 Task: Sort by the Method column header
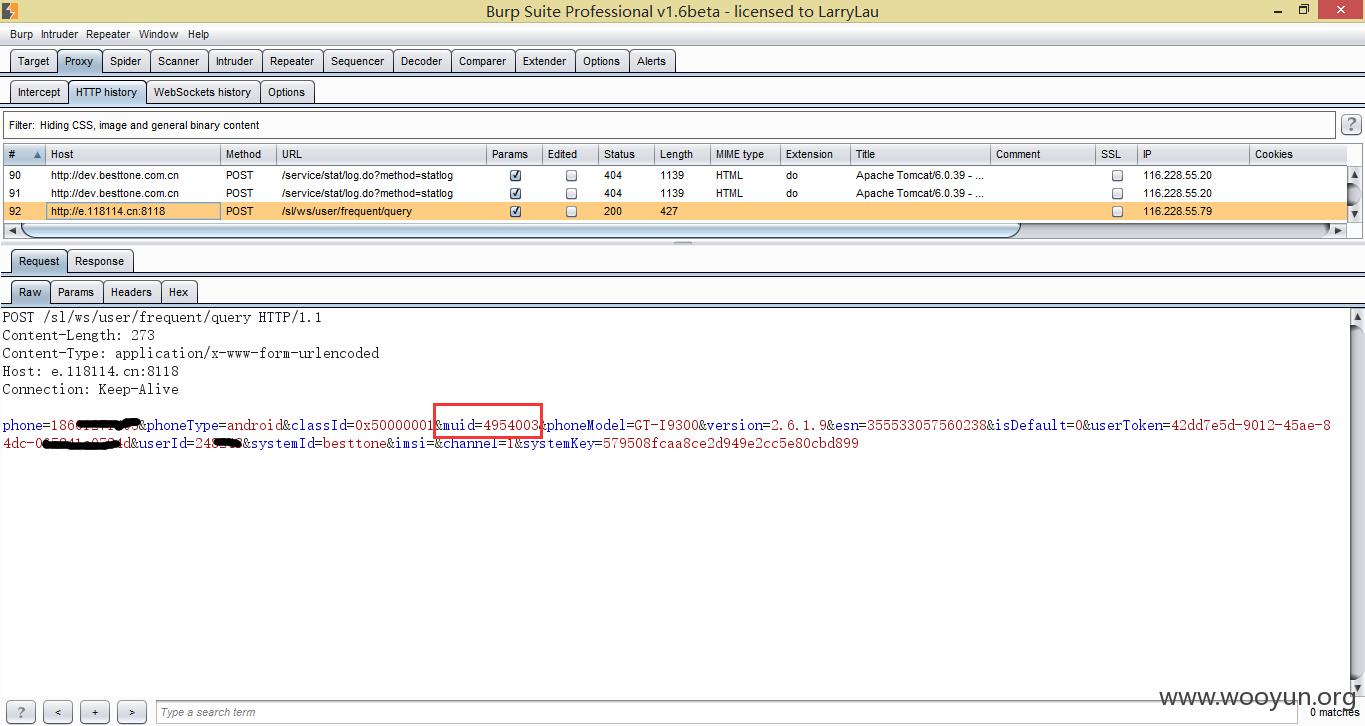[248, 154]
